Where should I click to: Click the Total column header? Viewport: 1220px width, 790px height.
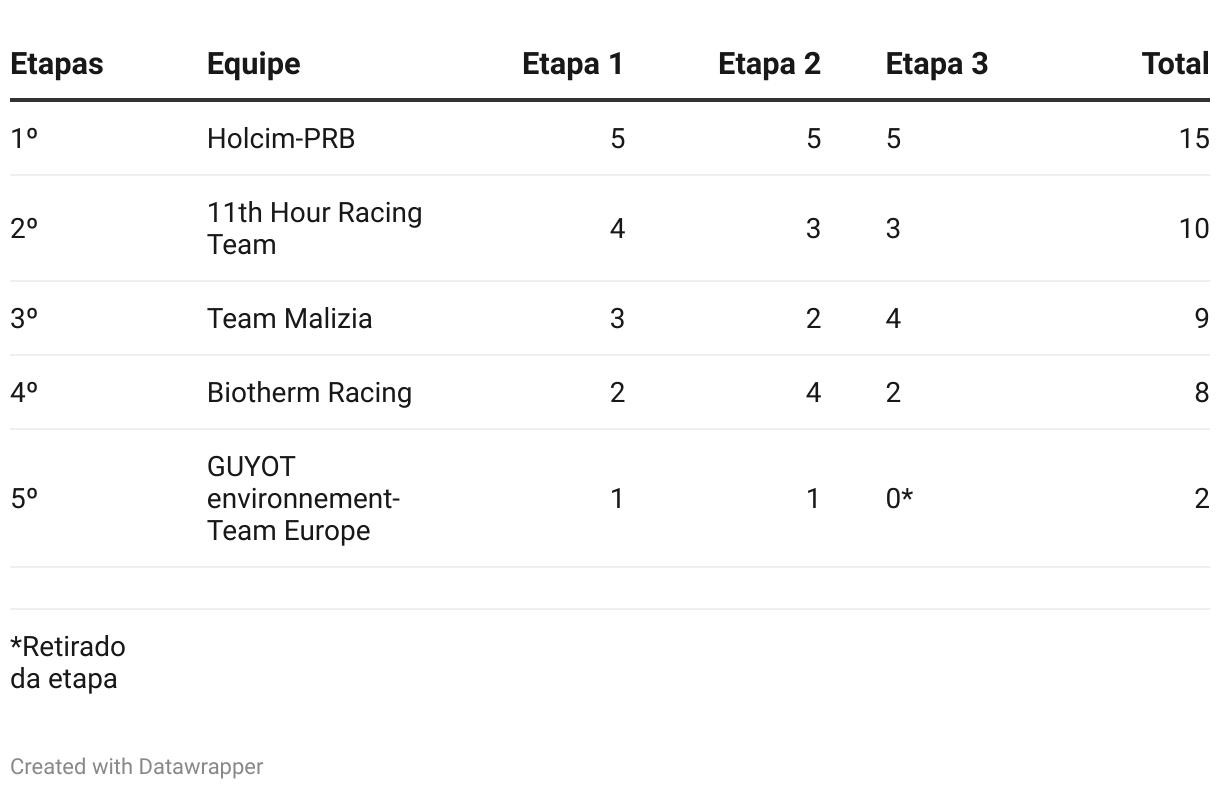[1176, 64]
